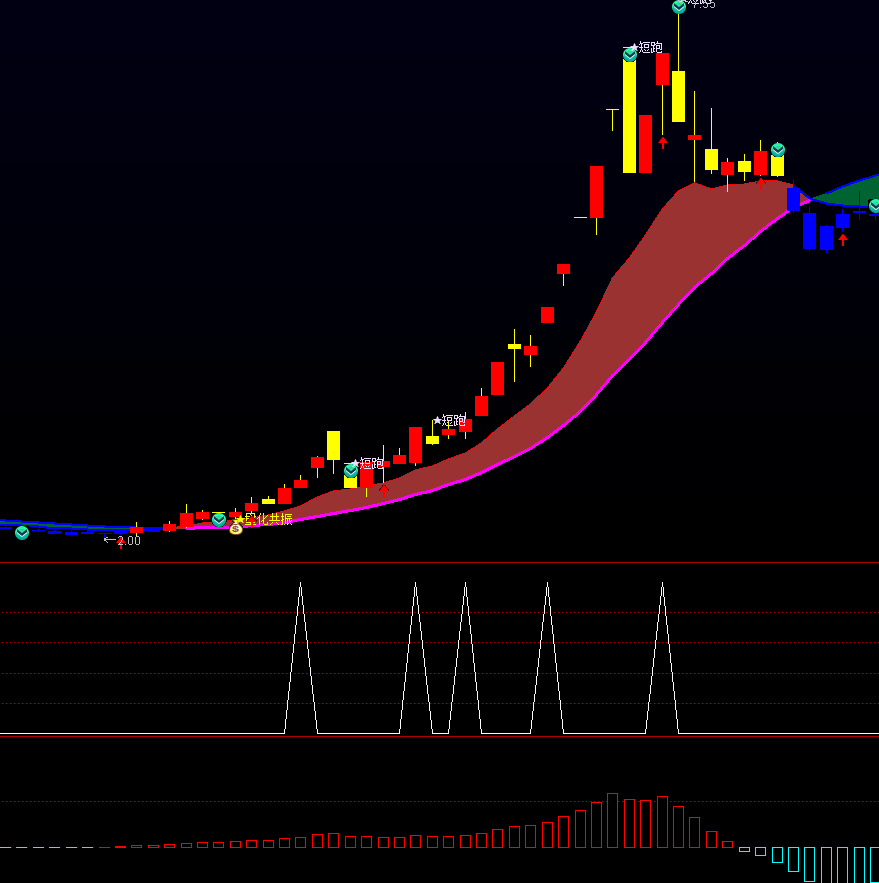Click a cyan hollow bar in bottom panel
Screen dimensions: 879x883
[810, 864]
